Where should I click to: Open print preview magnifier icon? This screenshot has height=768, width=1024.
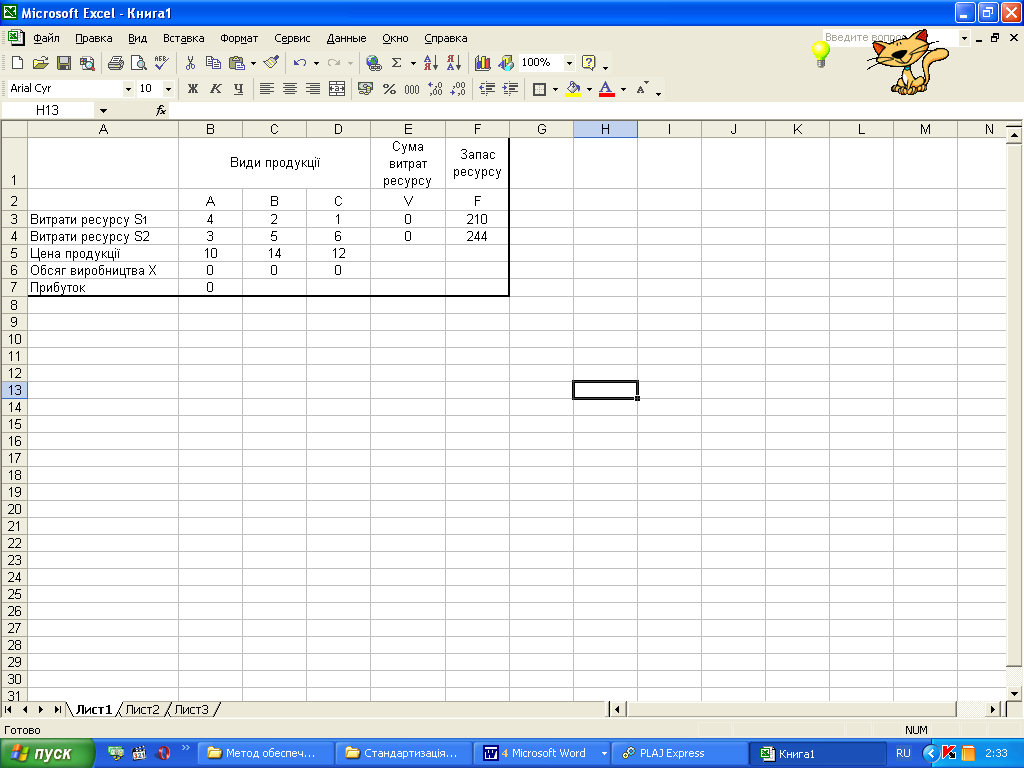[138, 63]
